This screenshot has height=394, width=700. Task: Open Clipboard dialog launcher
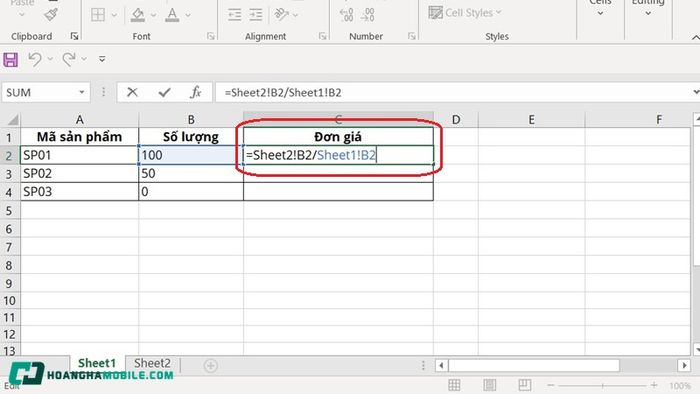click(x=74, y=36)
